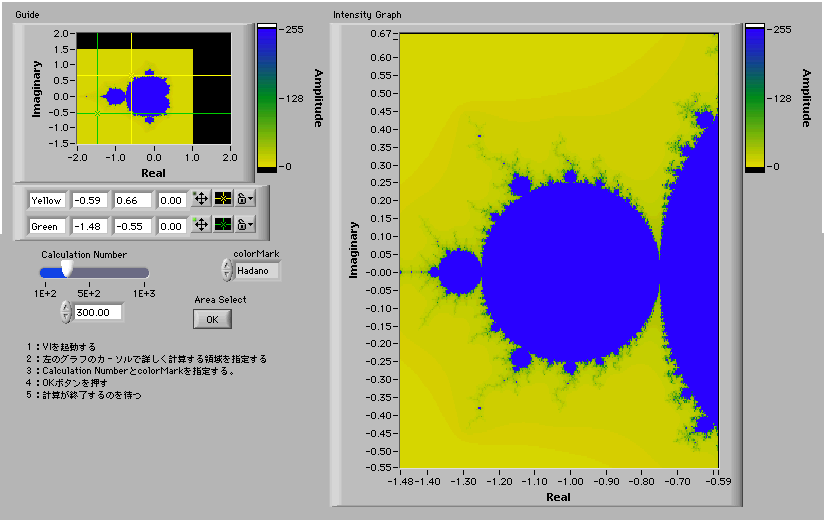Click the Green cursor name field
Viewport: 824px width, 520px height.
[x=47, y=226]
